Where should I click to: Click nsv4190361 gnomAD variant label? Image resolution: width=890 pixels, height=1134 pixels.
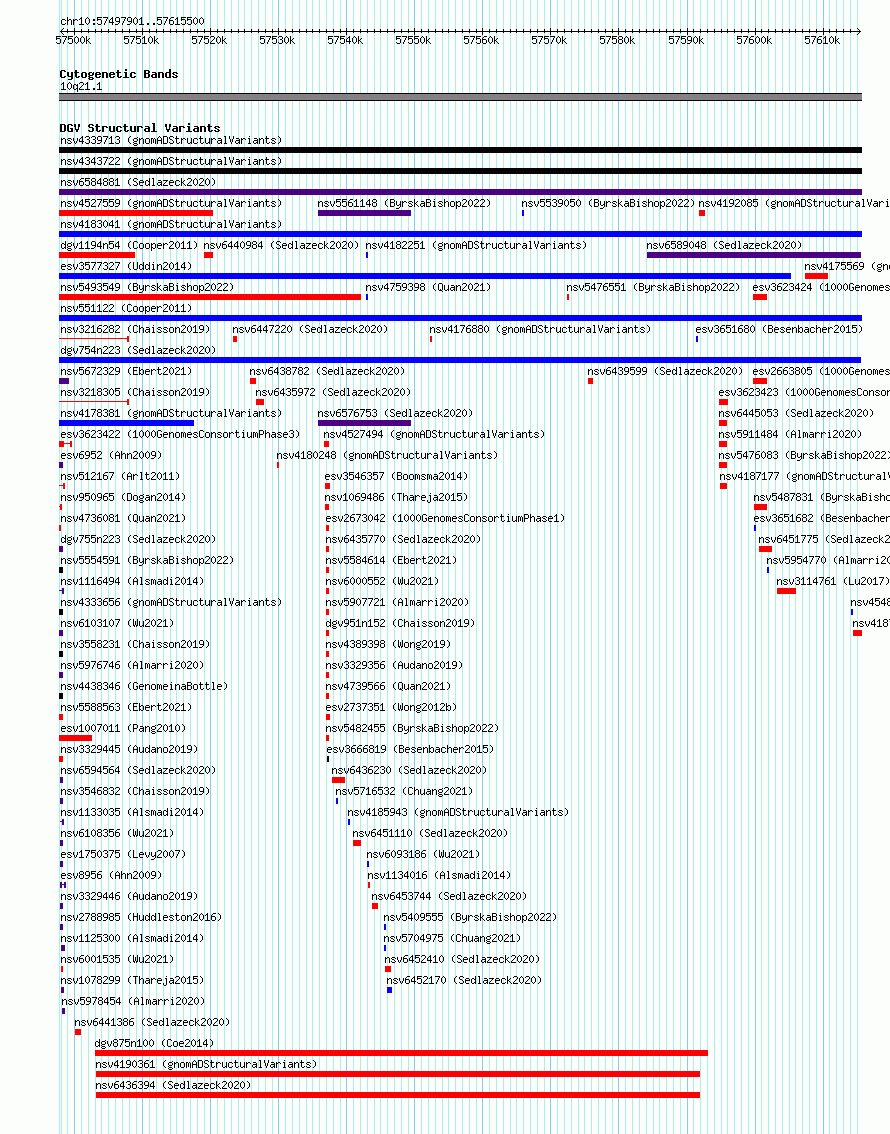(x=206, y=1064)
